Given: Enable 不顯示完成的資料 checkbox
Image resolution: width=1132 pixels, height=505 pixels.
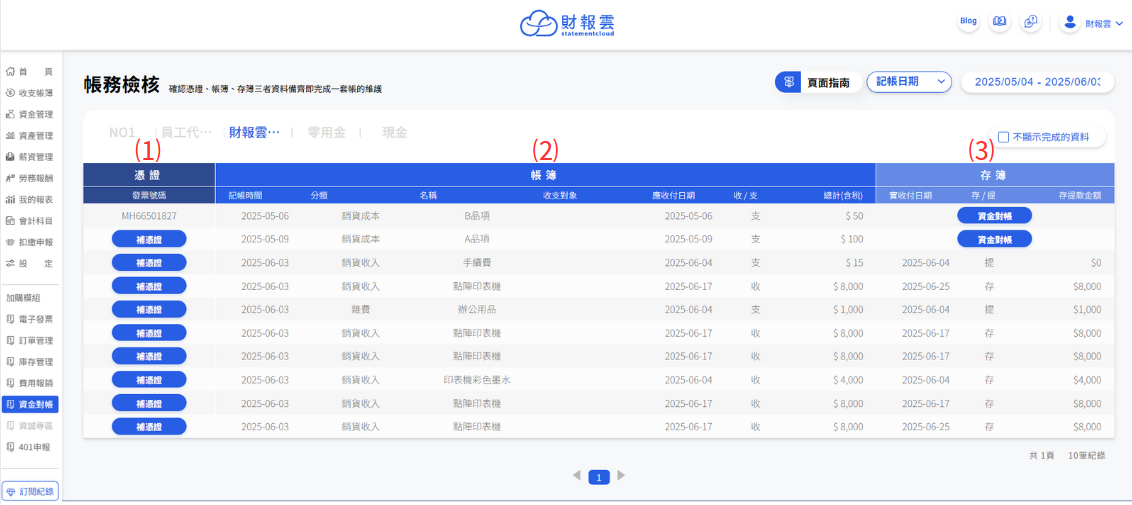Looking at the screenshot, I should pyautogui.click(x=1003, y=137).
